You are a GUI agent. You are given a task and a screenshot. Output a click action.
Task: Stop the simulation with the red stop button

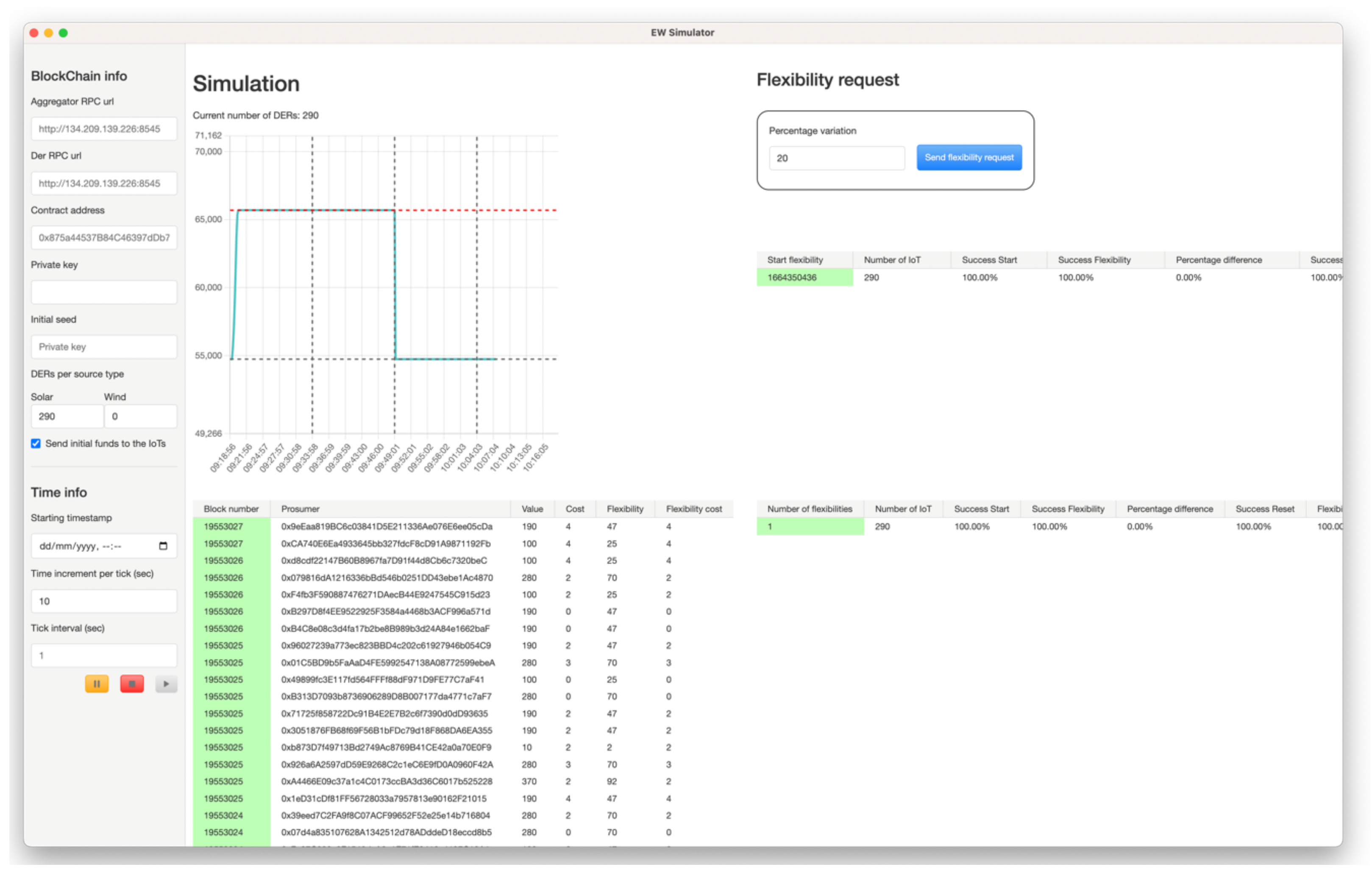131,684
